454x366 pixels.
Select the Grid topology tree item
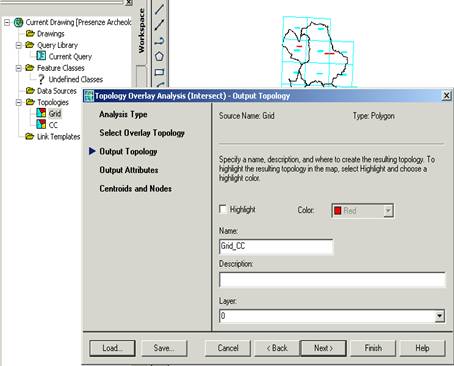coord(55,114)
